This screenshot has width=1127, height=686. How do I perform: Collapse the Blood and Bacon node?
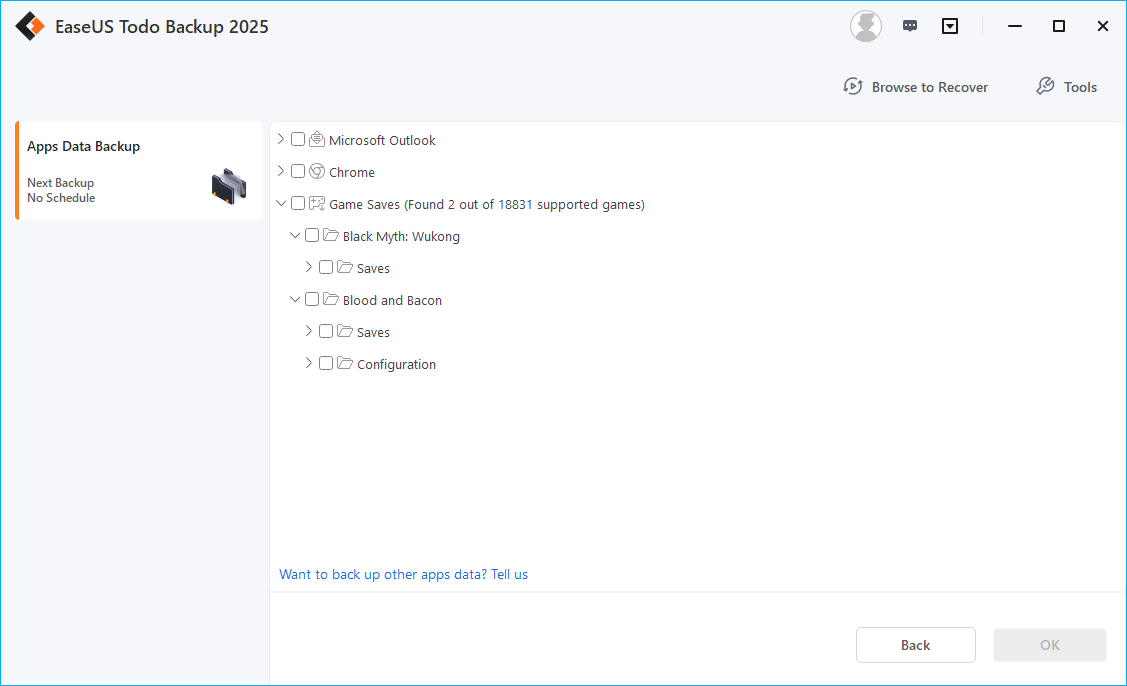295,299
